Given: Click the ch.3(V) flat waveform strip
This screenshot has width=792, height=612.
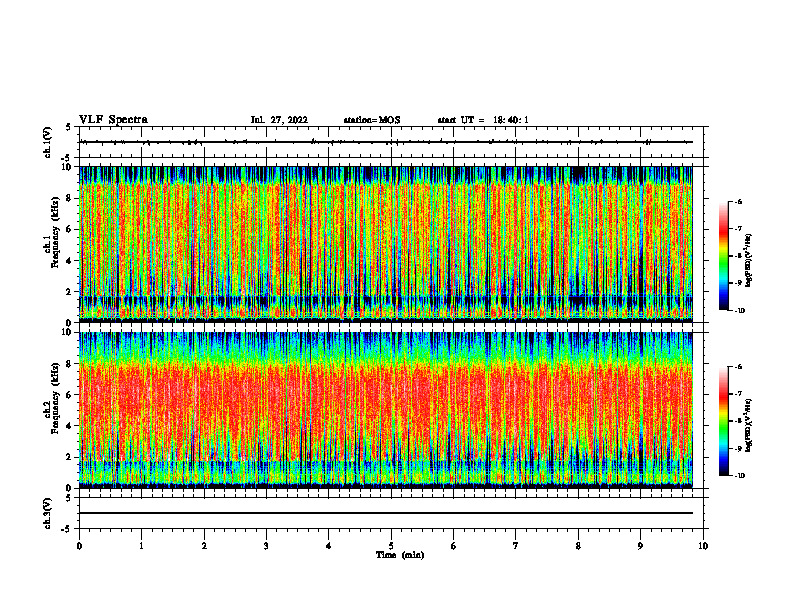Looking at the screenshot, I should tap(391, 513).
